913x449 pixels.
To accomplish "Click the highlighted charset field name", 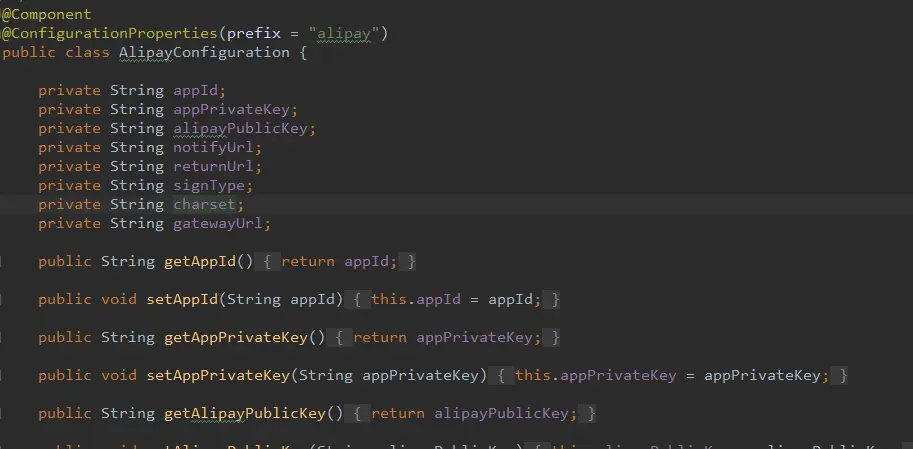I will 204,204.
